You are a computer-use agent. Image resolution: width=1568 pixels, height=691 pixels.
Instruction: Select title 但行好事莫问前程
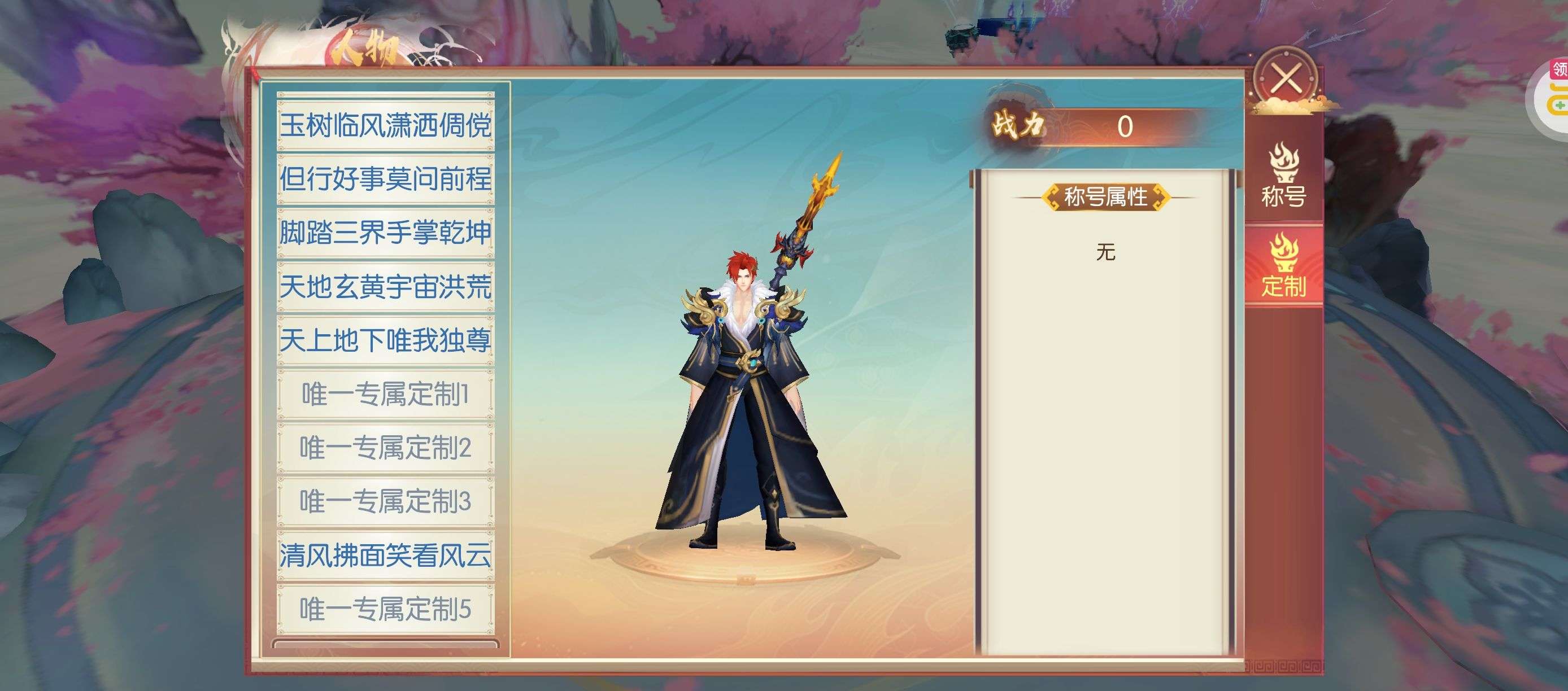[x=385, y=179]
